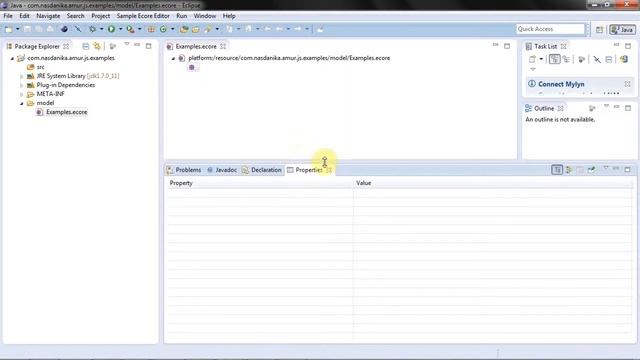
Task: Maximize the Properties view panel
Action: [628, 169]
